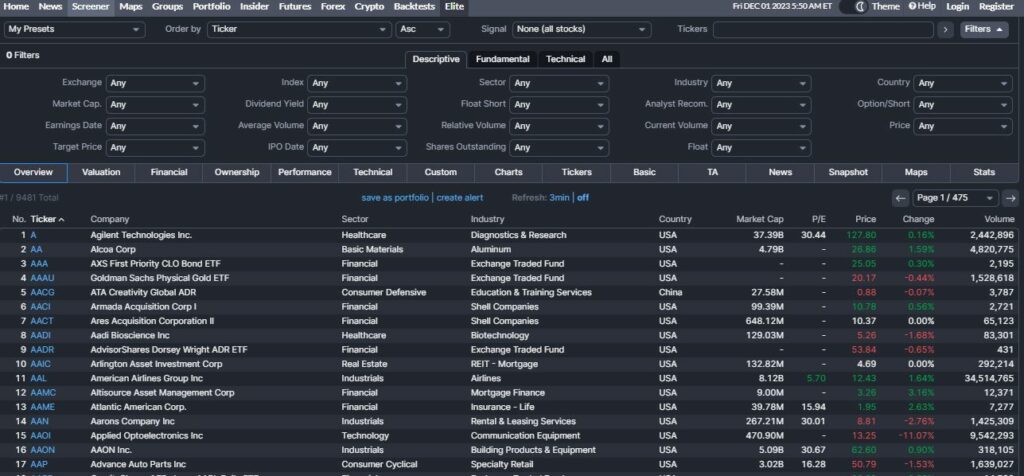
Task: Switch to the Valuation view tab
Action: coord(101,172)
